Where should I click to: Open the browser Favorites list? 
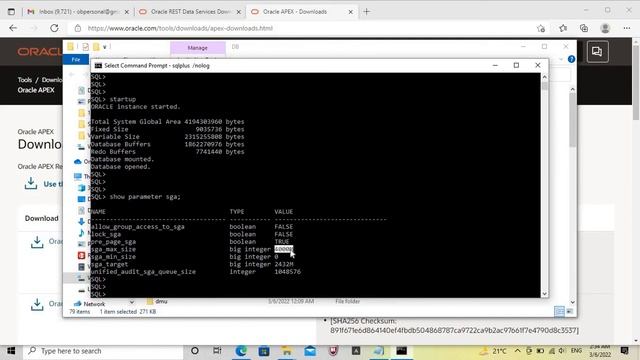(x=563, y=28)
